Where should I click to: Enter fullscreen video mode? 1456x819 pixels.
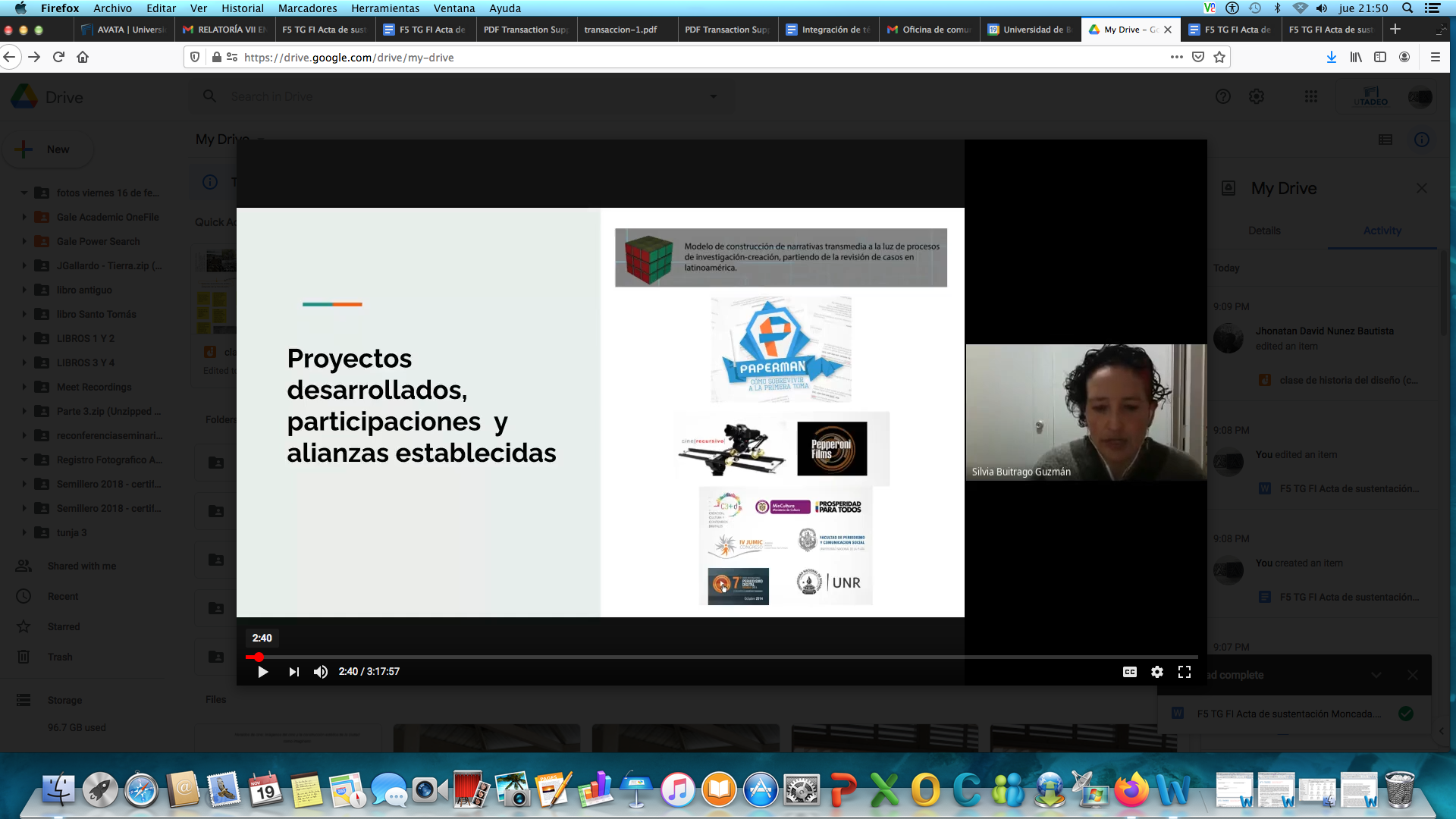(x=1184, y=672)
